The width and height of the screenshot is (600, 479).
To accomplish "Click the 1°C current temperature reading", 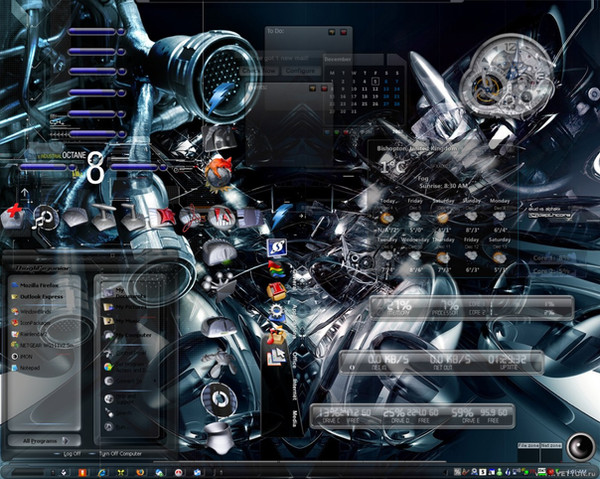I will 393,167.
